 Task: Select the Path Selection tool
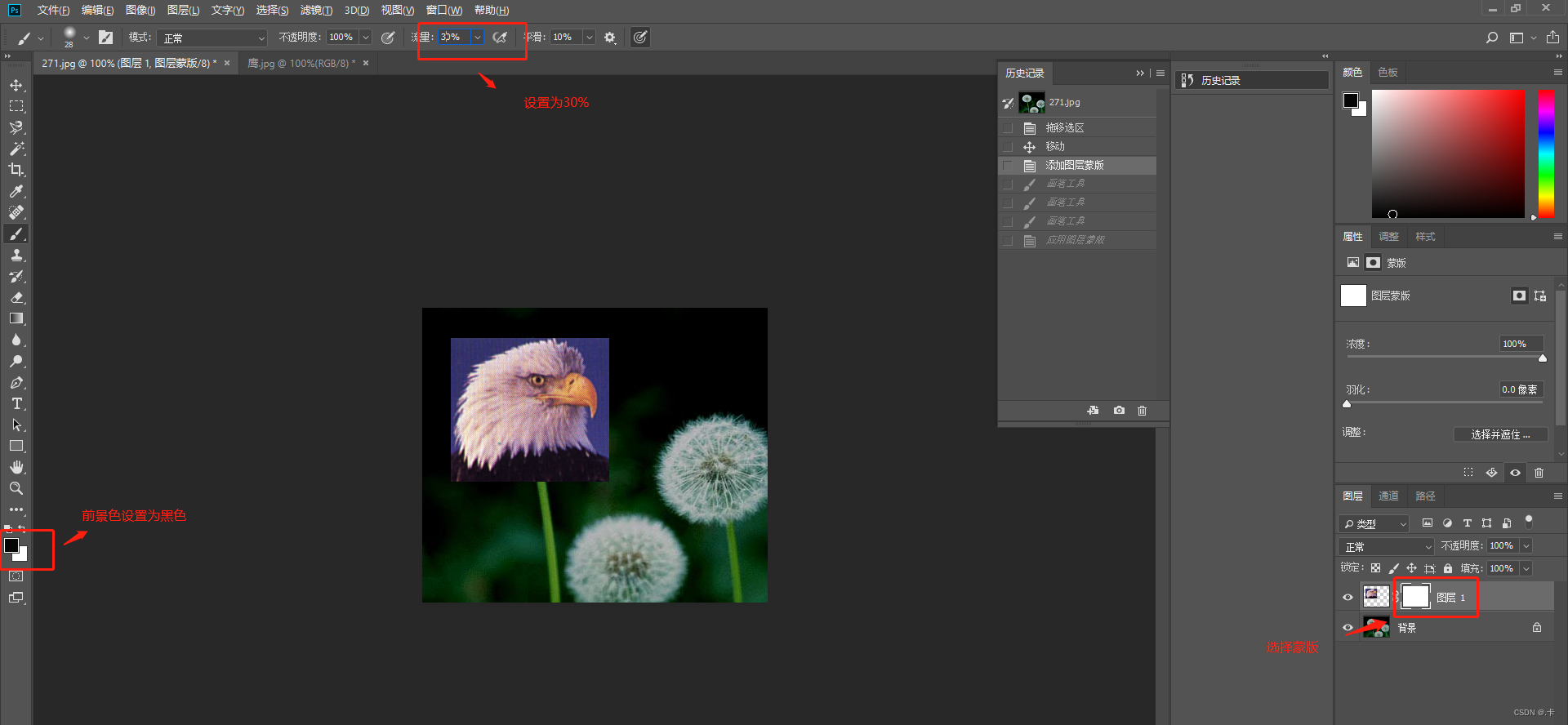click(x=16, y=425)
